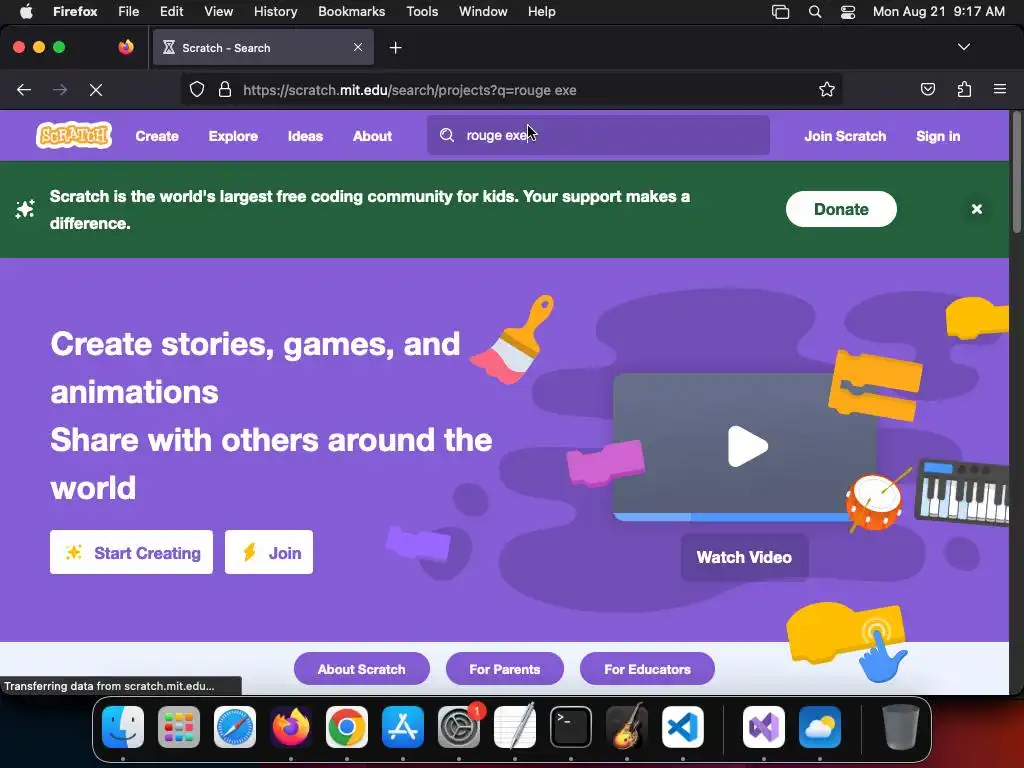Launch Google Chrome from the Dock
The image size is (1024, 768).
pos(347,727)
